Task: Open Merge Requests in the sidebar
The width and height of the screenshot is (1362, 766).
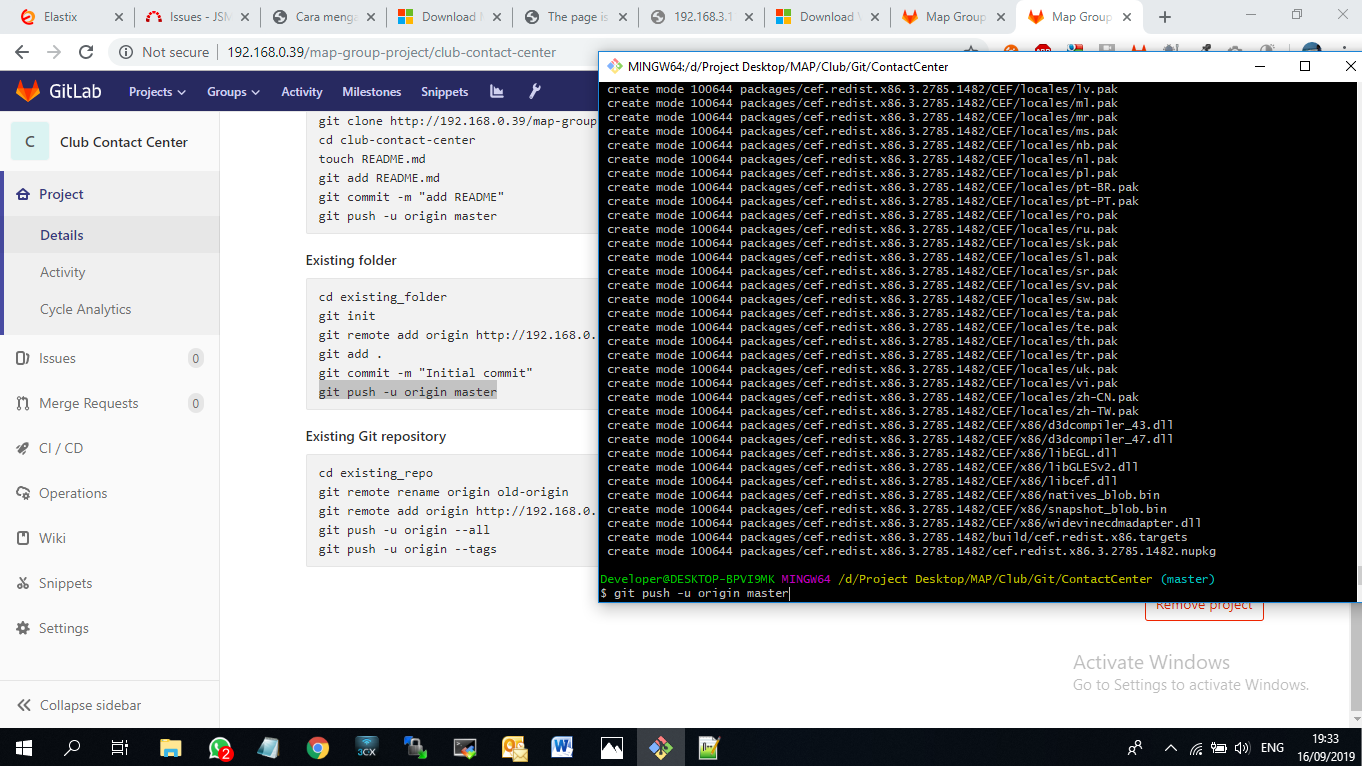Action: point(89,403)
